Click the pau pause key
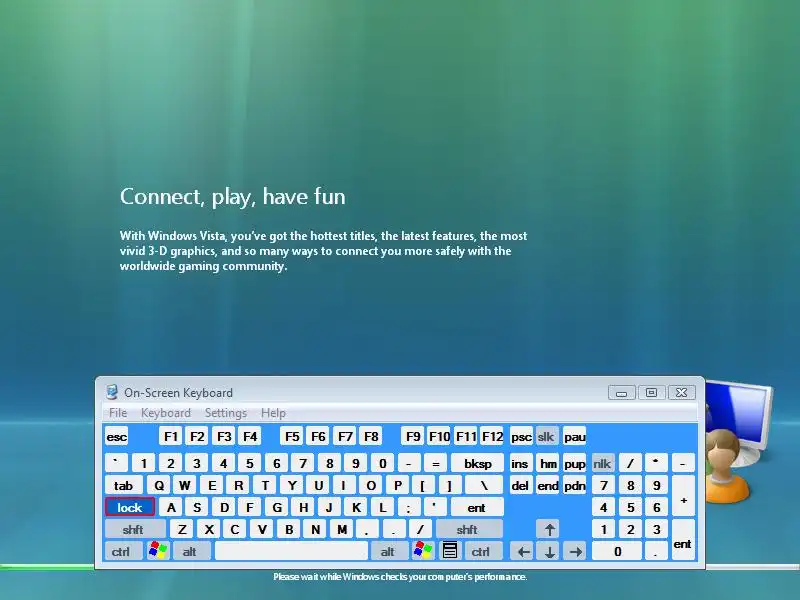The height and width of the screenshot is (600, 800). click(x=574, y=436)
